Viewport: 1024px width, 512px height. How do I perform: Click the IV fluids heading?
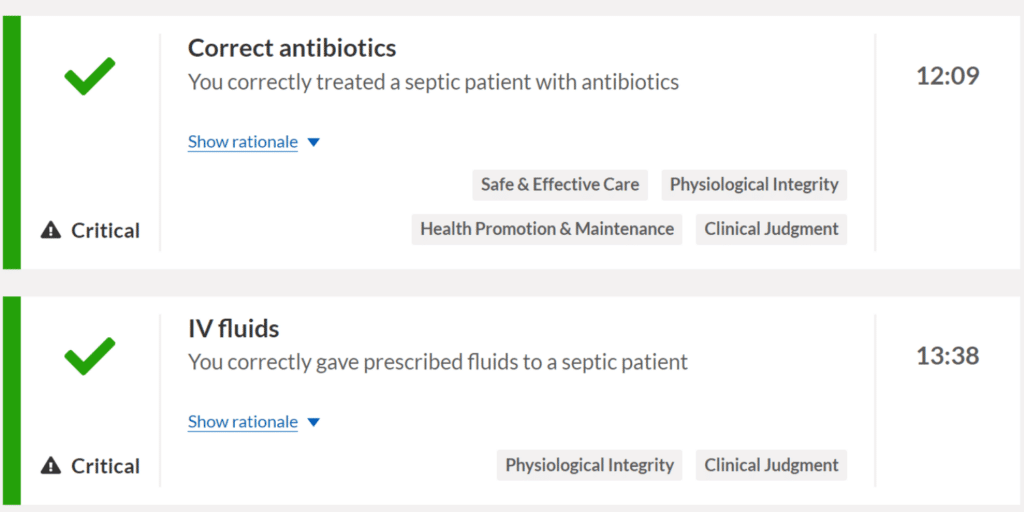(x=234, y=328)
